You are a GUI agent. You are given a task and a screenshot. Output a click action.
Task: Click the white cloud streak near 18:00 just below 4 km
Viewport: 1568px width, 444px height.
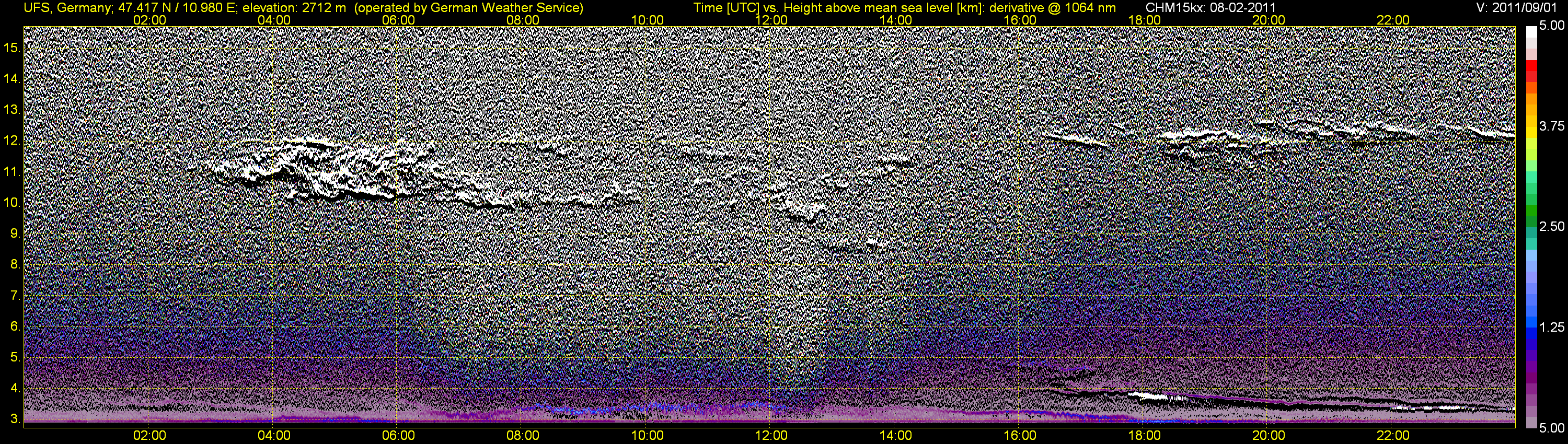coord(1149,396)
